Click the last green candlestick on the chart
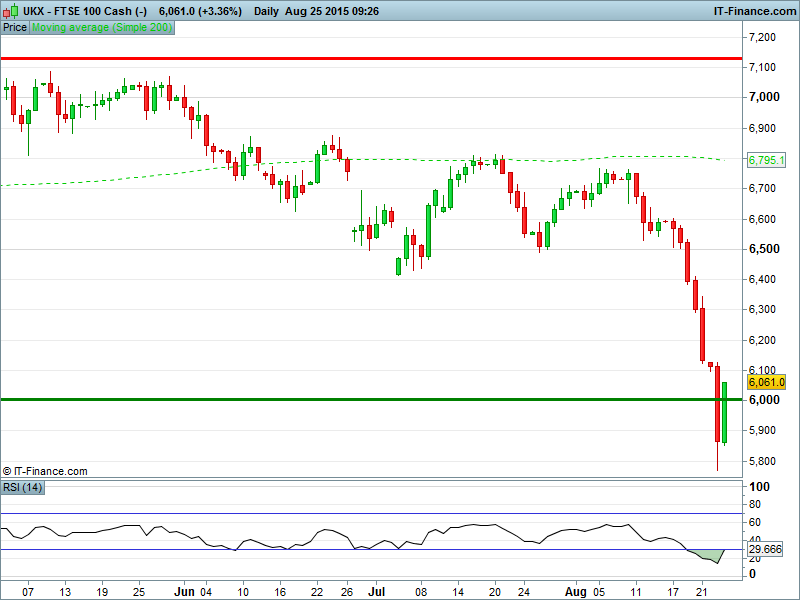 724,412
